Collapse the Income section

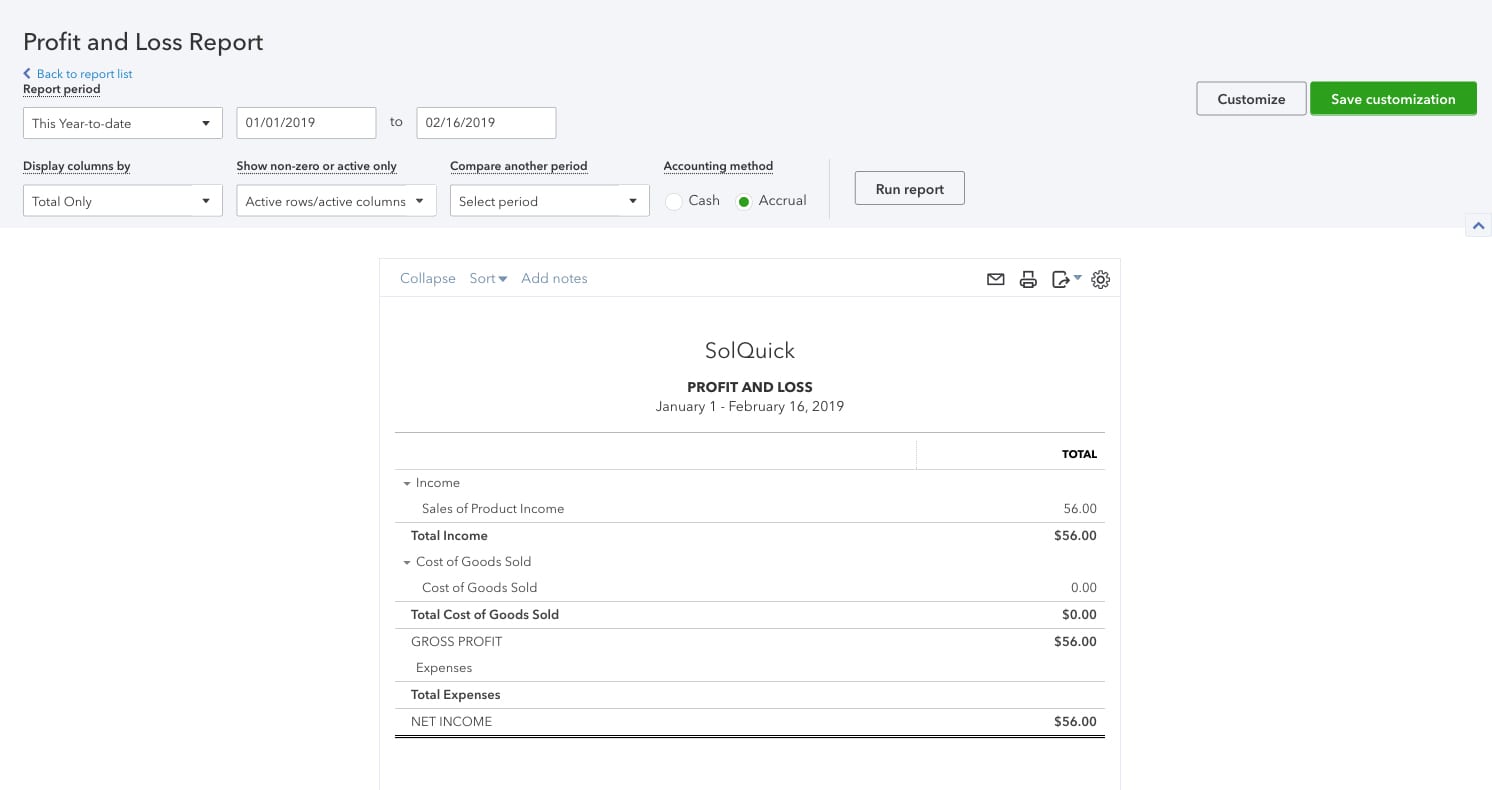point(407,483)
